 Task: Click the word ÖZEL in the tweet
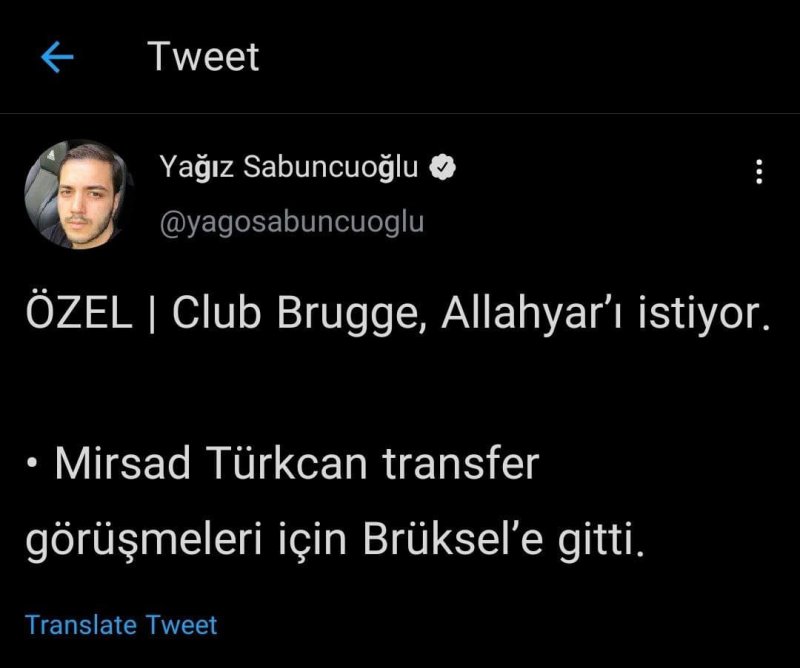79,312
